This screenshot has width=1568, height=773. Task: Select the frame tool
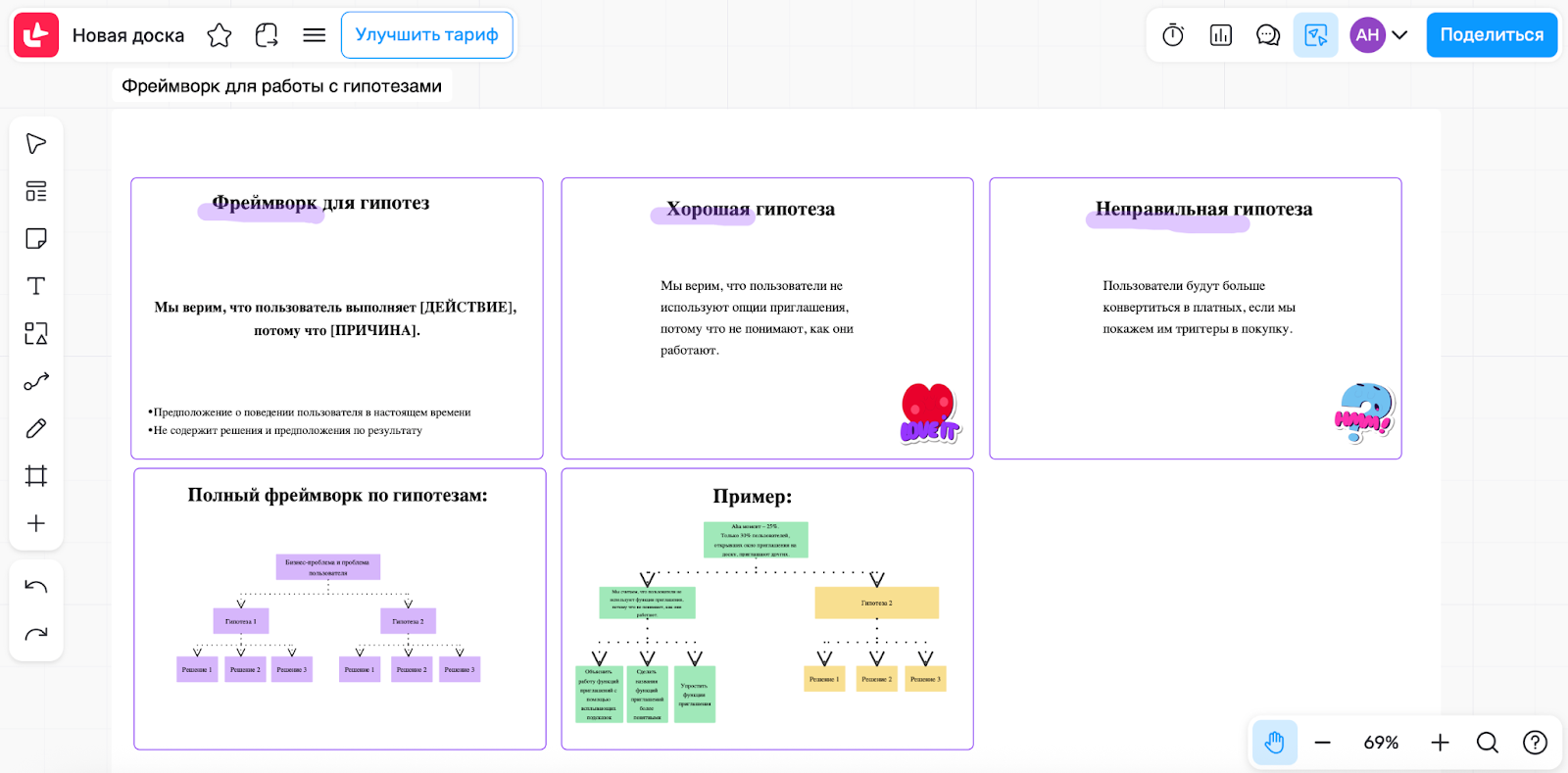(x=36, y=476)
